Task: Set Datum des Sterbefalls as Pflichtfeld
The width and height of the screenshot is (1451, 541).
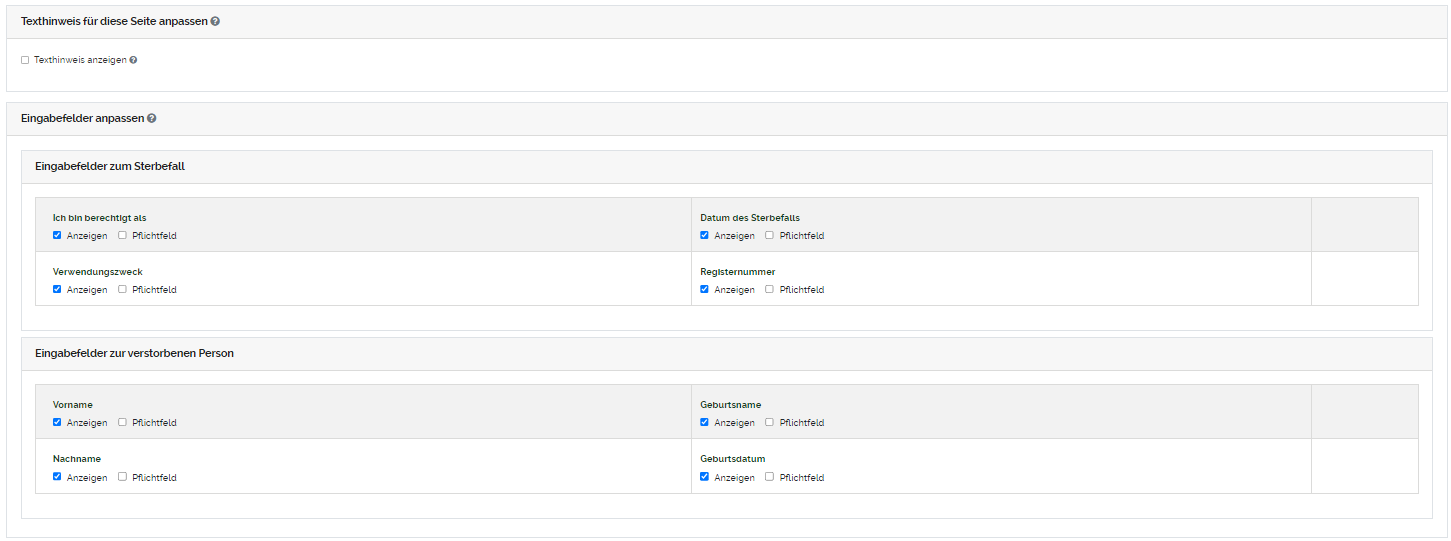Action: (x=769, y=235)
